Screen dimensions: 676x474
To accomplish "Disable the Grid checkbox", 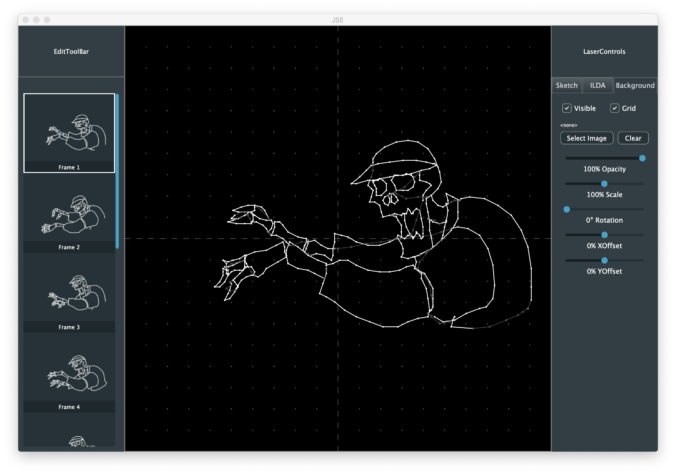I will 615,108.
